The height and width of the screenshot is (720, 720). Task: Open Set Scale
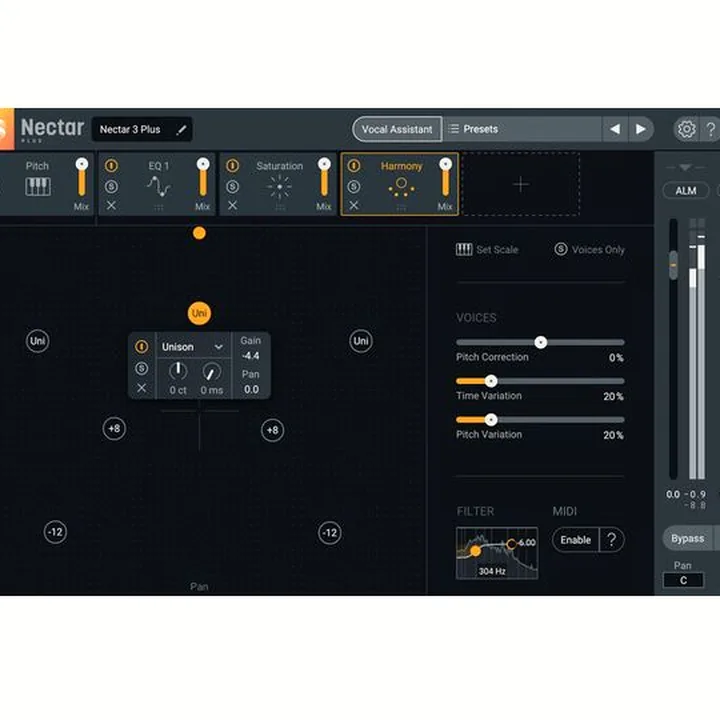487,250
